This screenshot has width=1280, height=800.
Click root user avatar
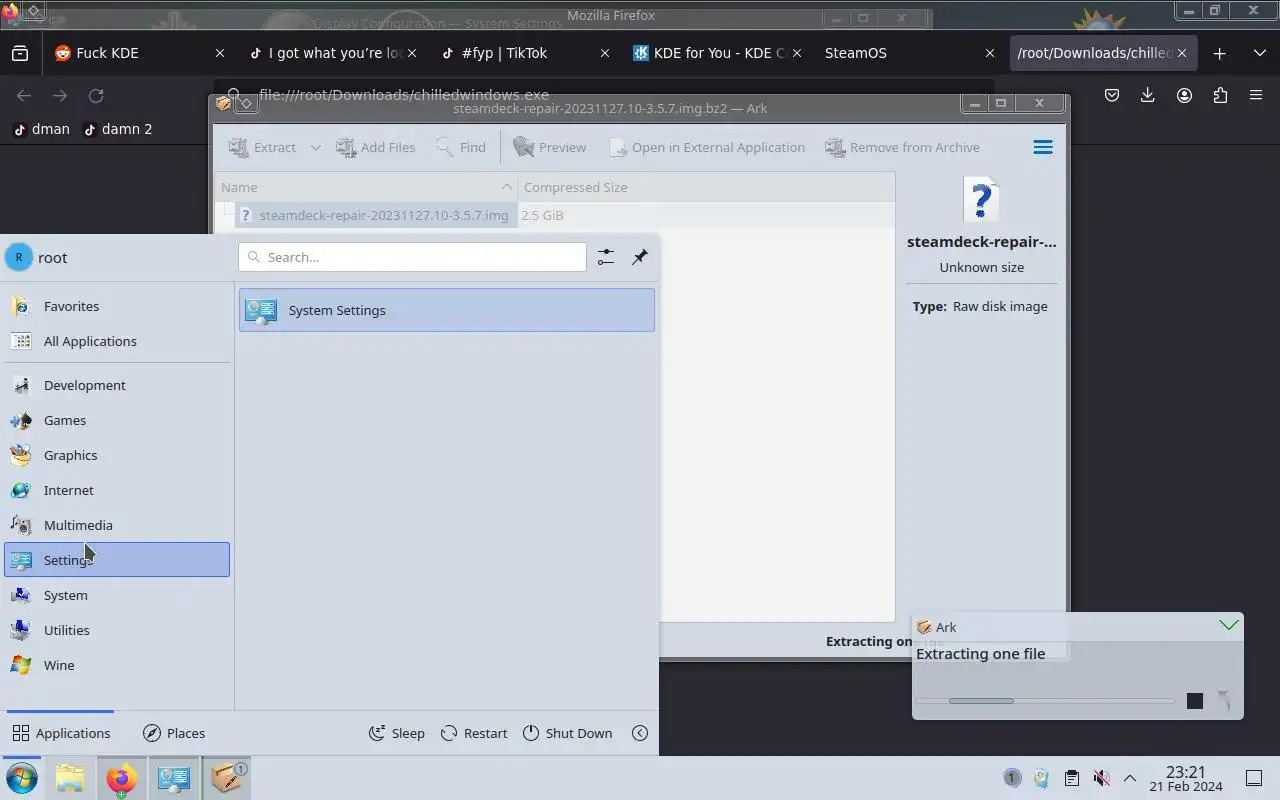click(19, 257)
